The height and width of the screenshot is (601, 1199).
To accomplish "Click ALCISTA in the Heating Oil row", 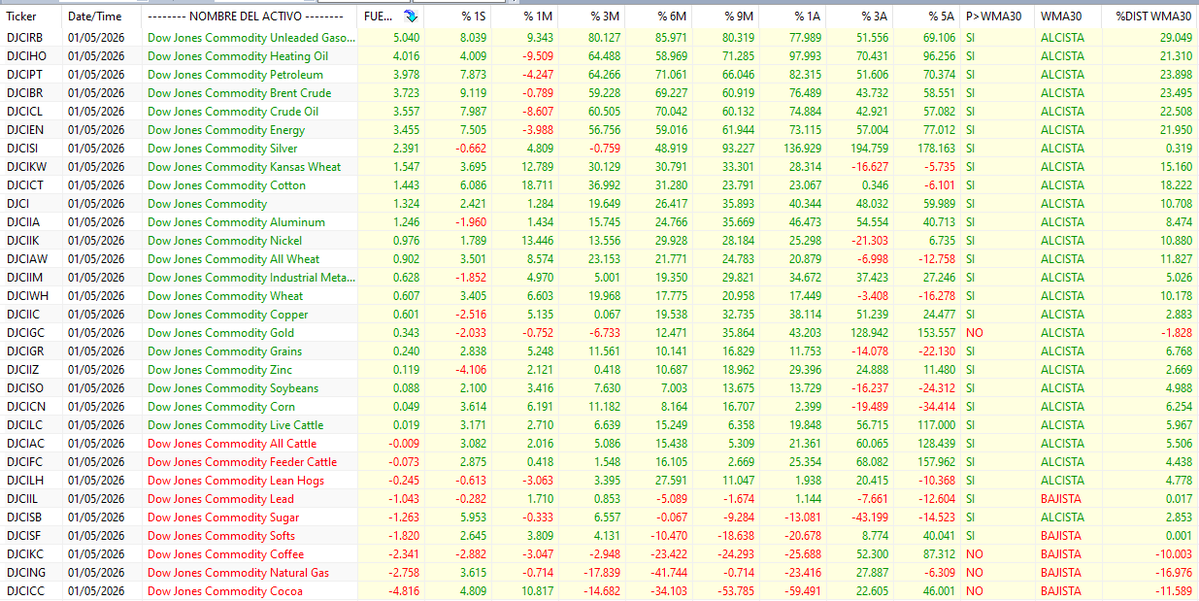I will [1062, 56].
